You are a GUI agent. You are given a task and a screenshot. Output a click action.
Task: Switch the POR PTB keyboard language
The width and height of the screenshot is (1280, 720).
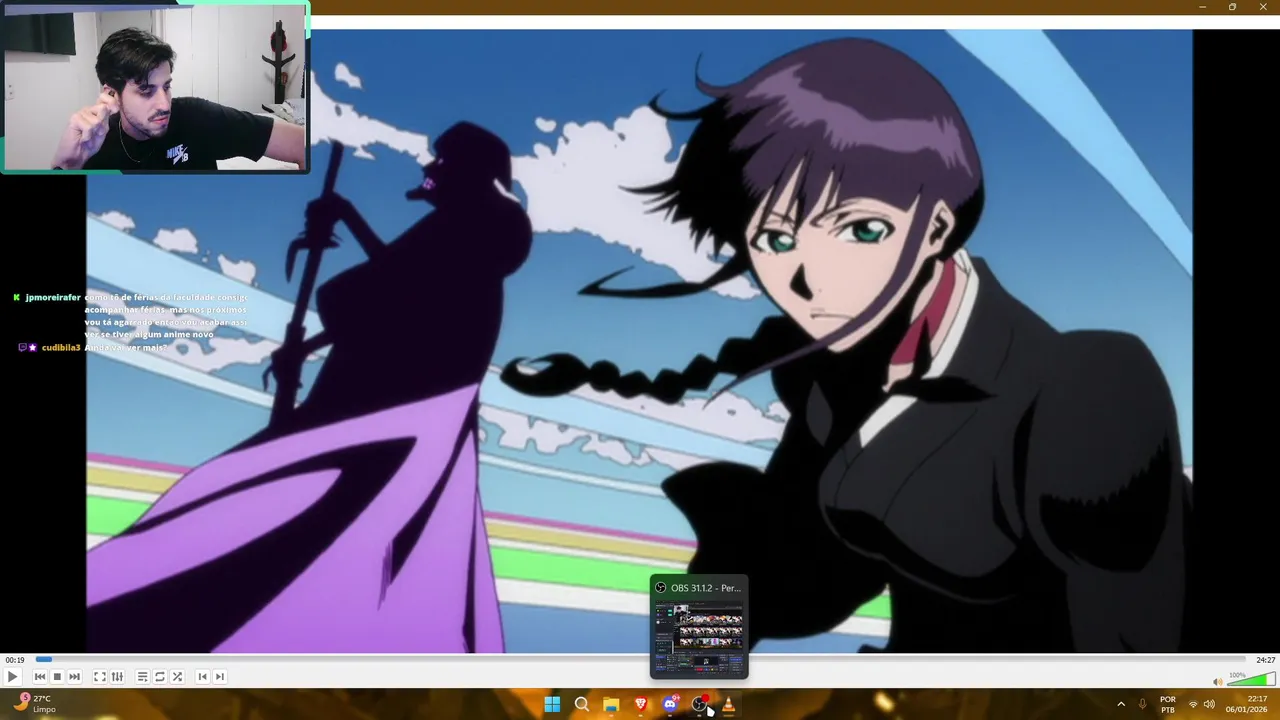(1168, 705)
